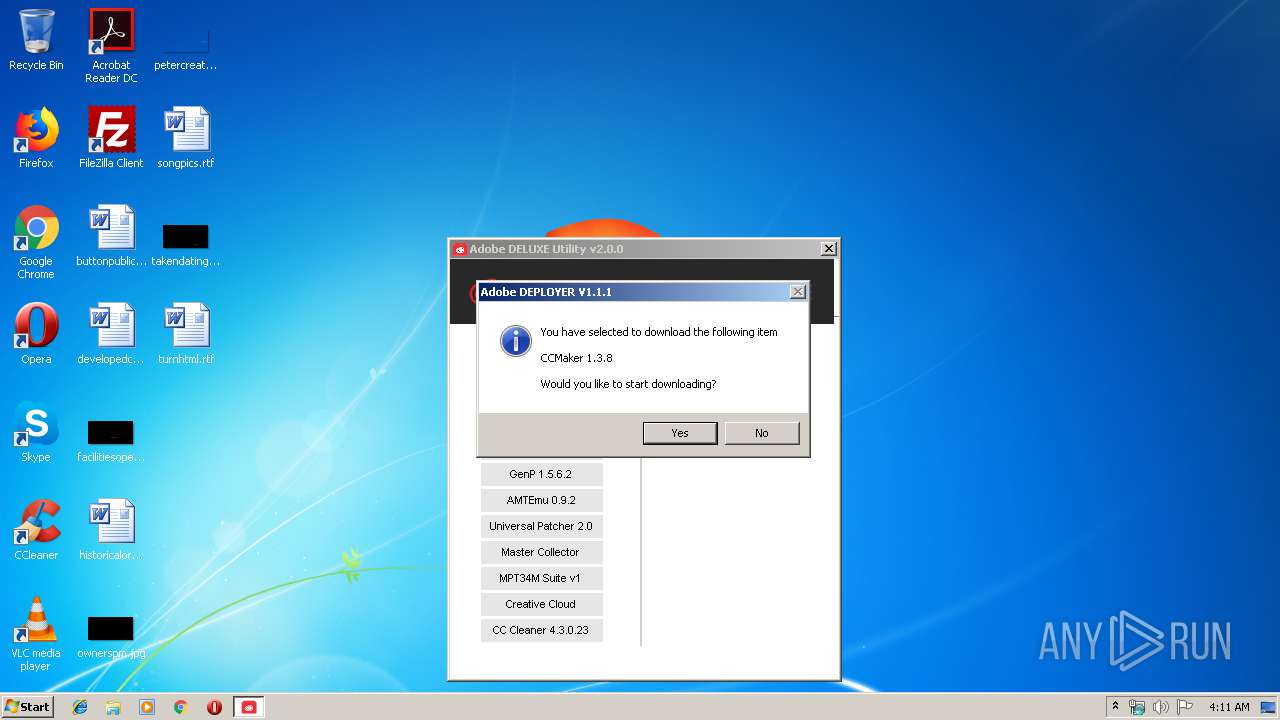
Task: Open Firefox desktop shortcut
Action: click(x=36, y=138)
